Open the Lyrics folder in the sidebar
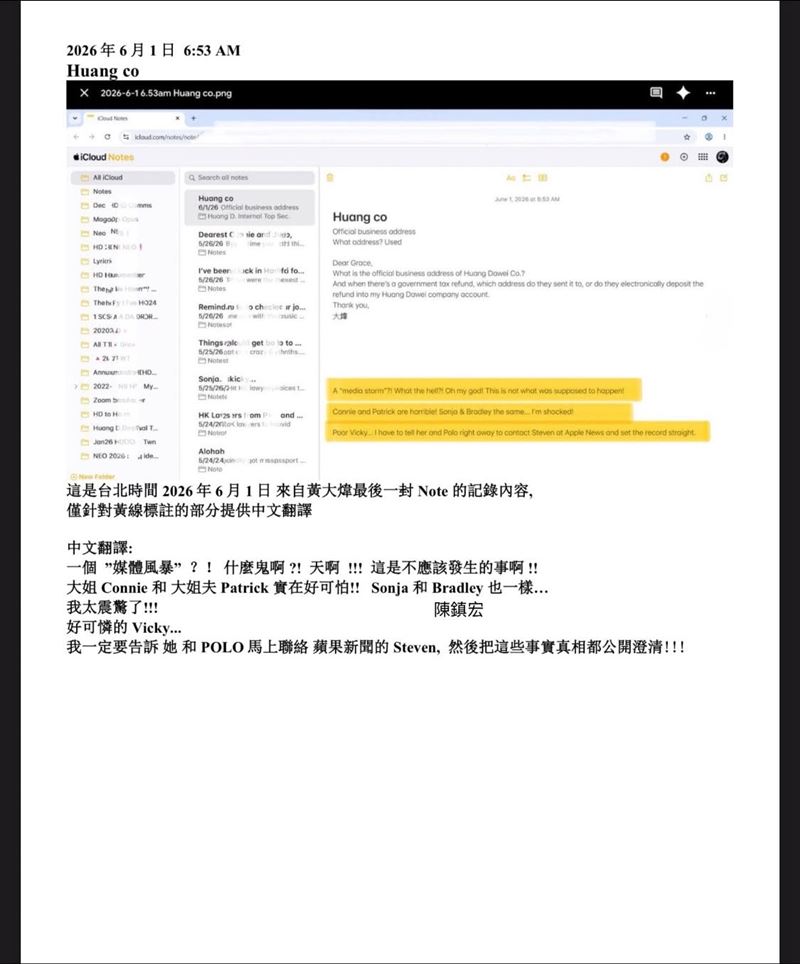 [123, 261]
